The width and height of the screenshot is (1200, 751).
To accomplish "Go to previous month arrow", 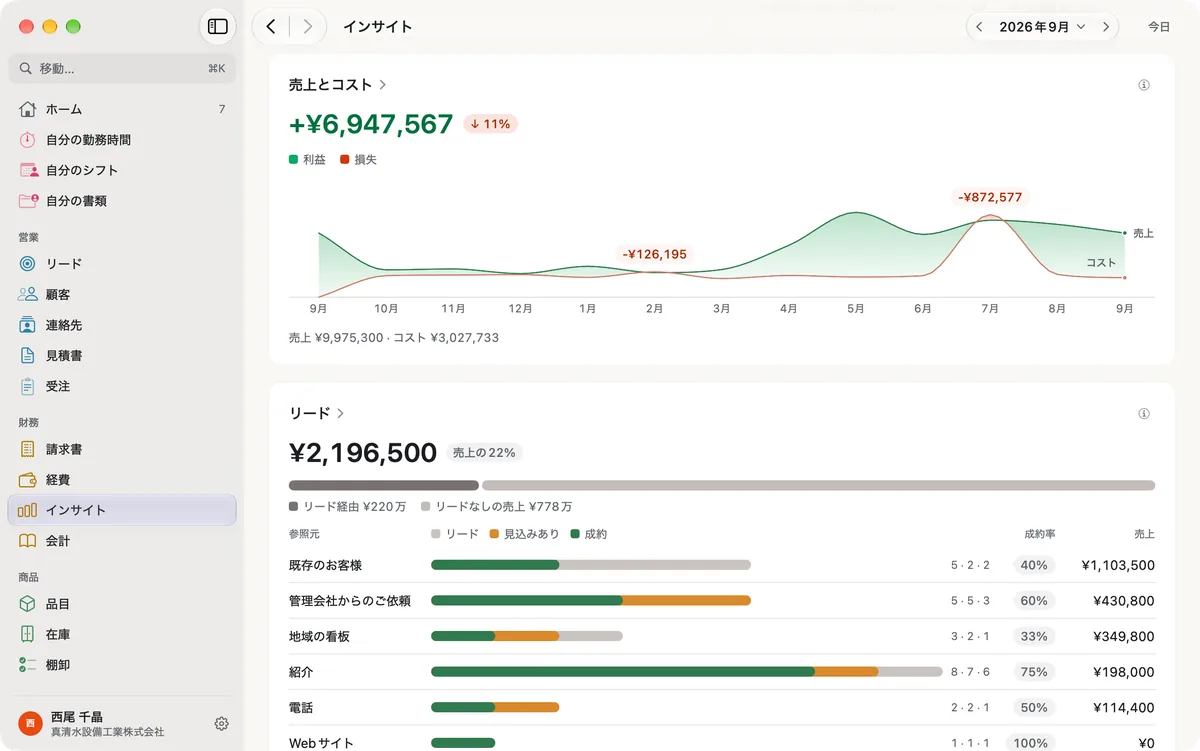I will pyautogui.click(x=979, y=27).
